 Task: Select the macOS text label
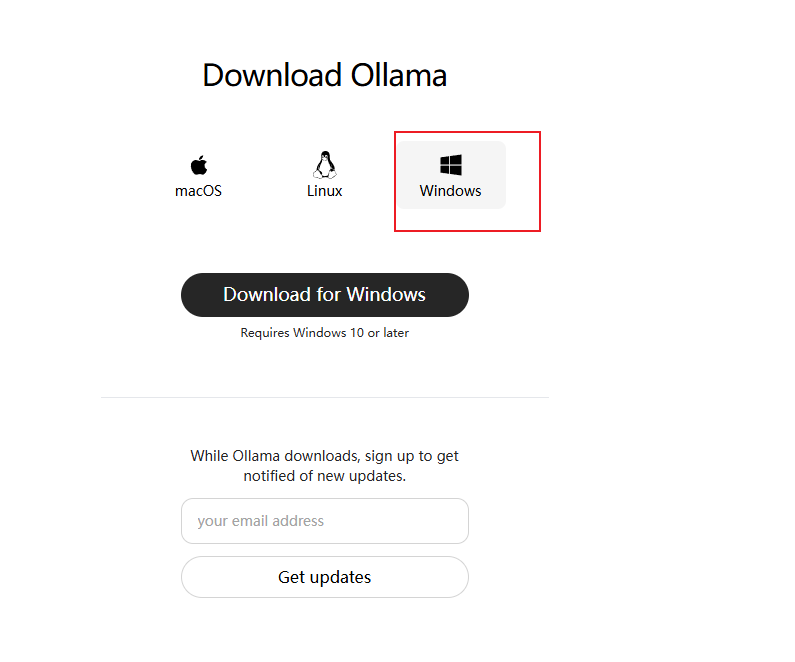[x=198, y=191]
